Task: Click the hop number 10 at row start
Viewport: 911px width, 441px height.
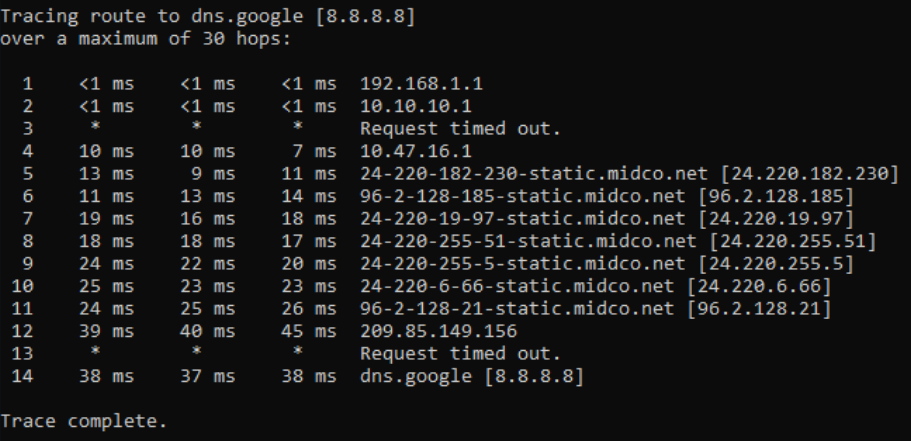Action: [x=22, y=286]
